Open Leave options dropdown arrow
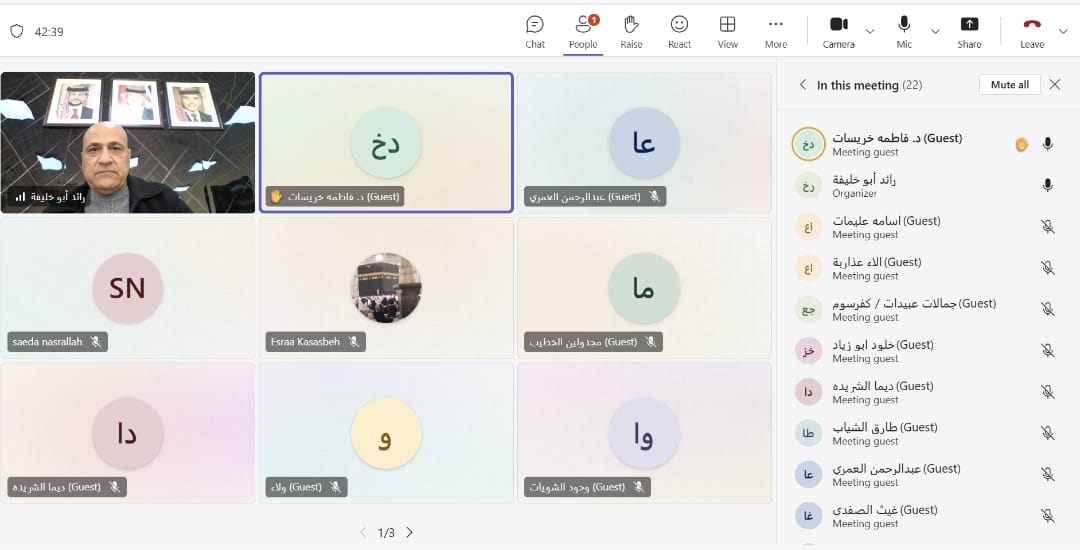 [1063, 31]
